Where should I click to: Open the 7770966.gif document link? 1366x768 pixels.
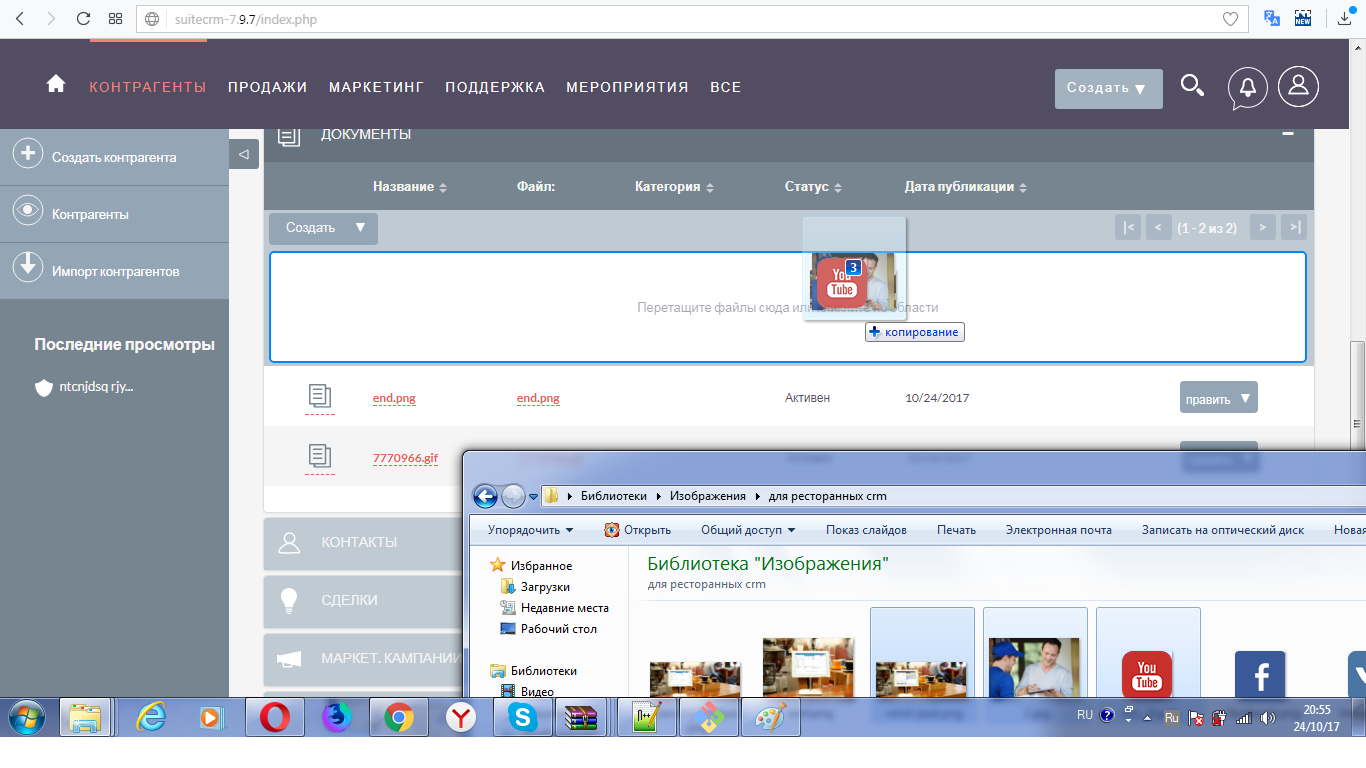pyautogui.click(x=405, y=458)
